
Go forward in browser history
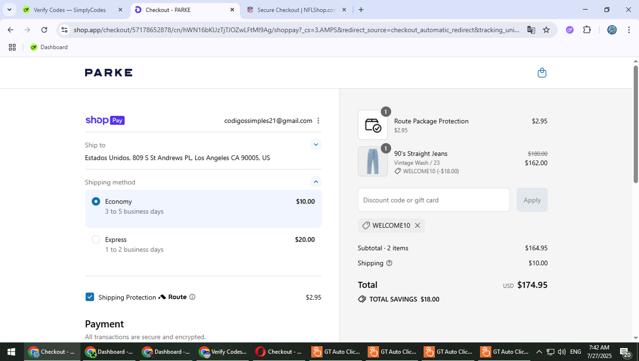tap(27, 30)
